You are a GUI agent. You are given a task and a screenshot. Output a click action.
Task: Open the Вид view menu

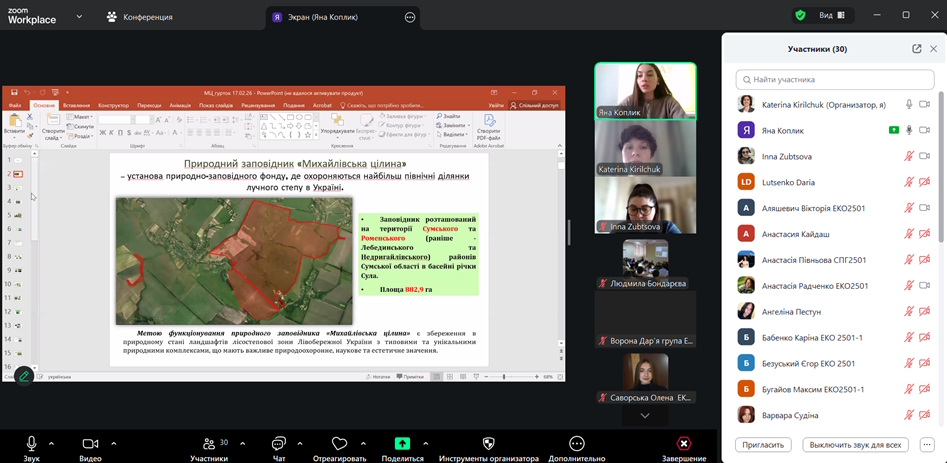(x=831, y=15)
